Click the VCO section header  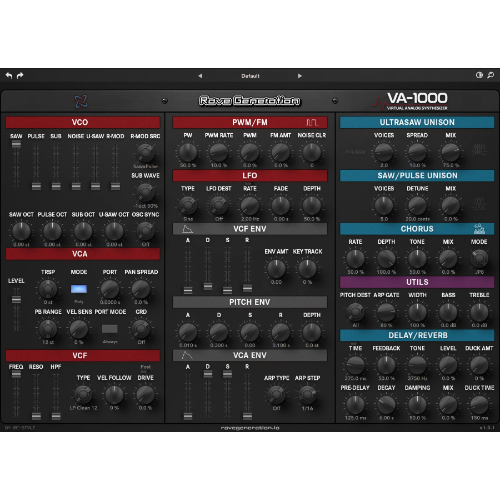(x=83, y=122)
